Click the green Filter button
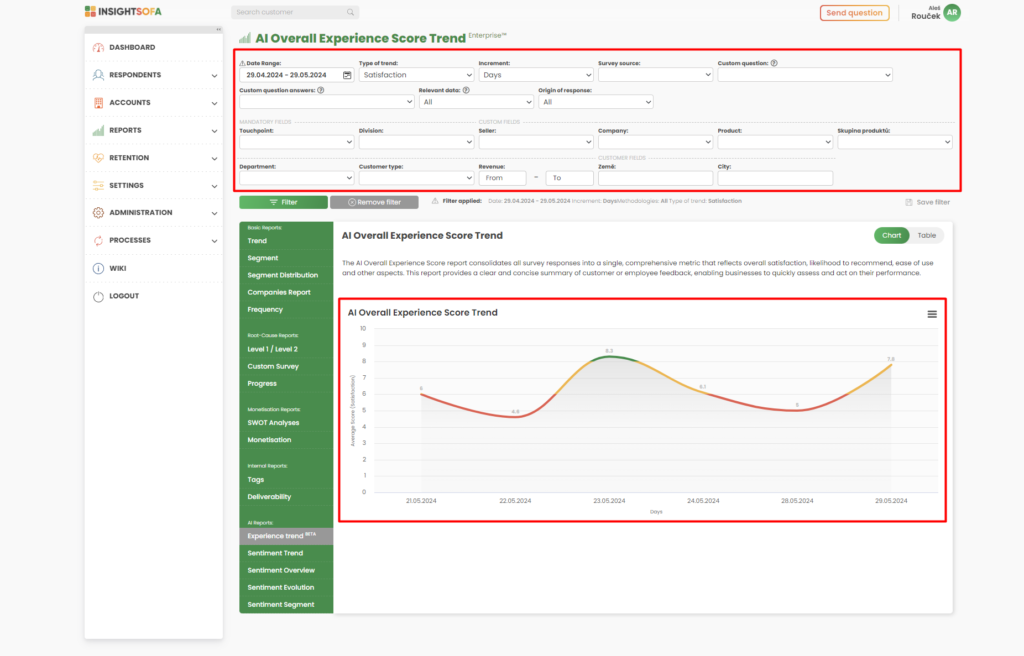1024x656 pixels. point(283,202)
